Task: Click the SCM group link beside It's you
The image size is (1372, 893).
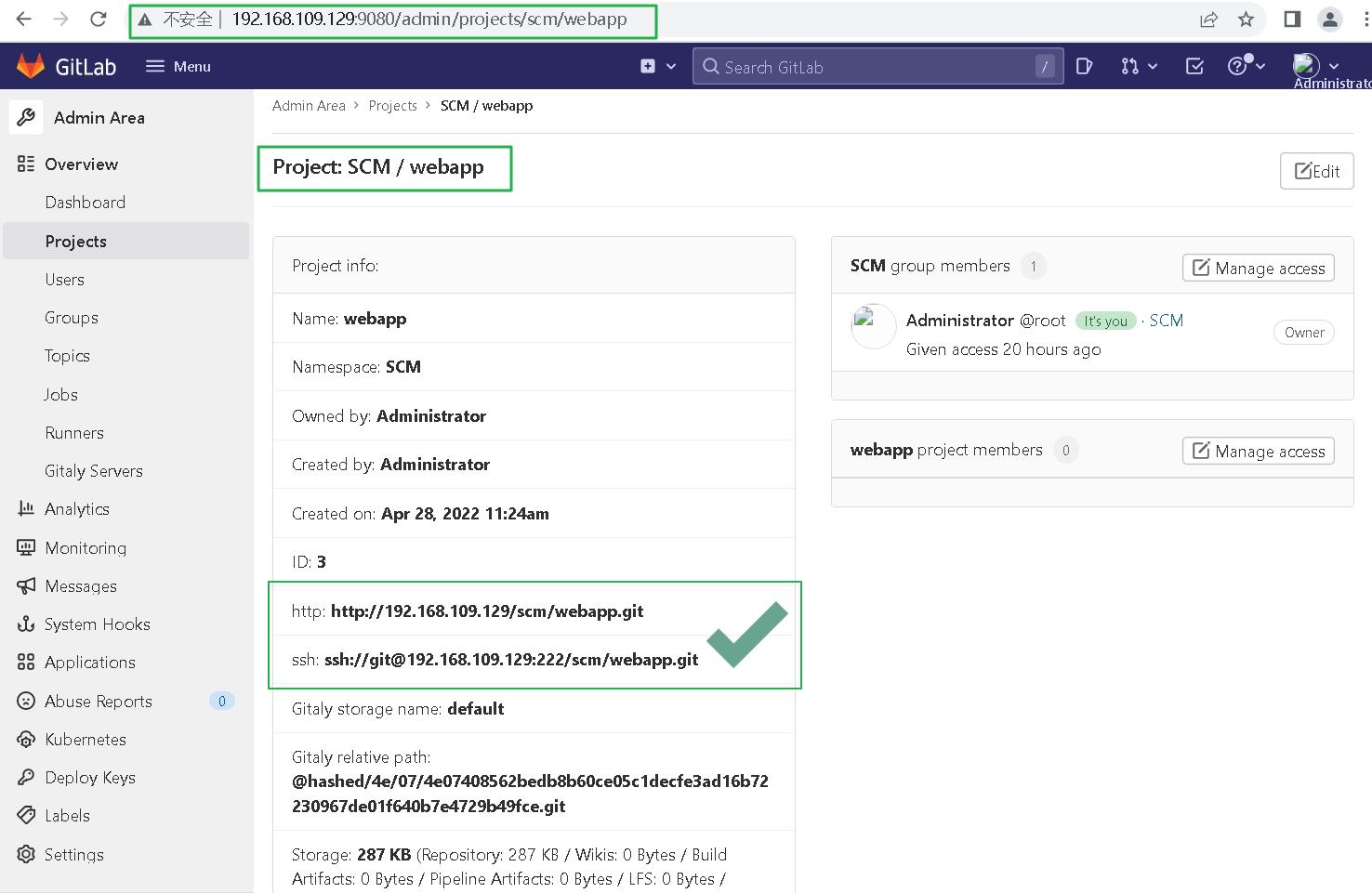Action: click(x=1167, y=321)
